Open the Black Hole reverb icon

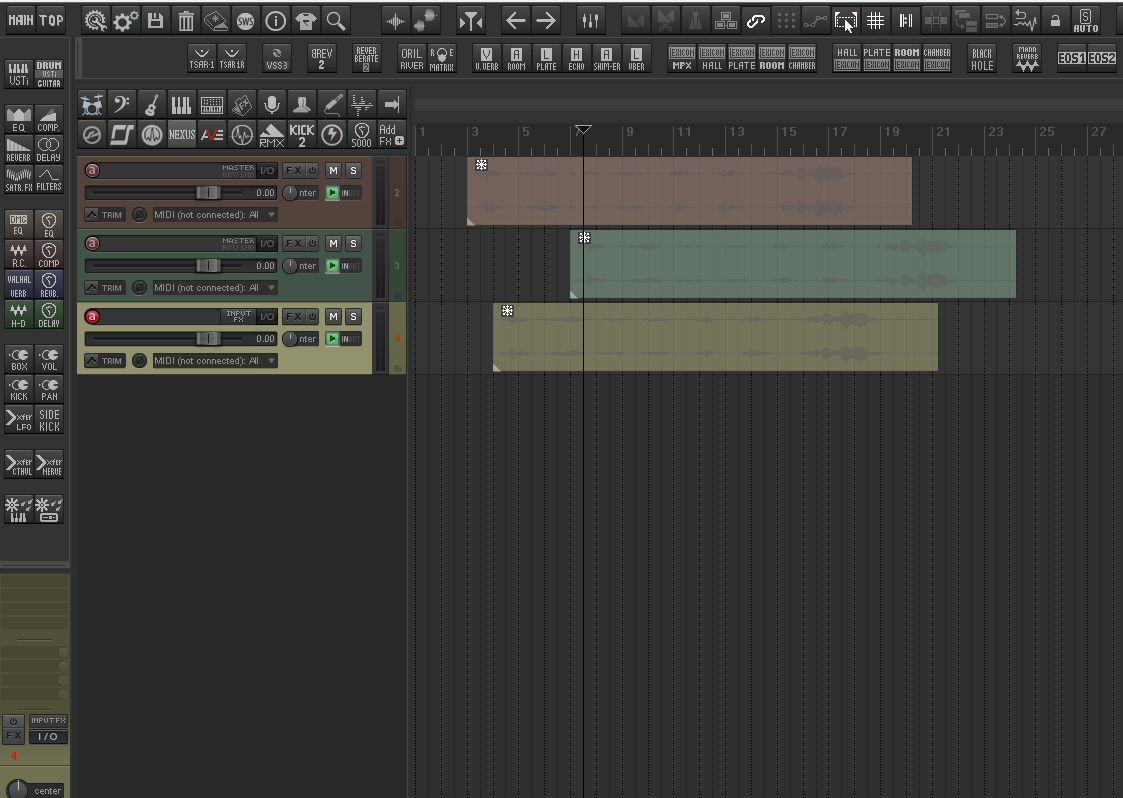click(x=982, y=59)
